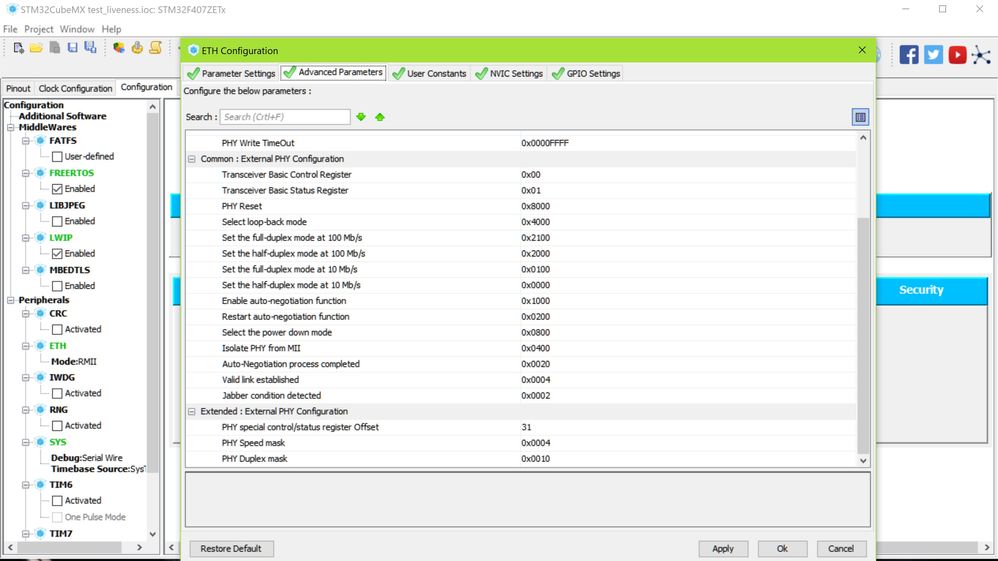Switch to the Clock Configuration tab
This screenshot has height=561, width=998.
[x=75, y=89]
